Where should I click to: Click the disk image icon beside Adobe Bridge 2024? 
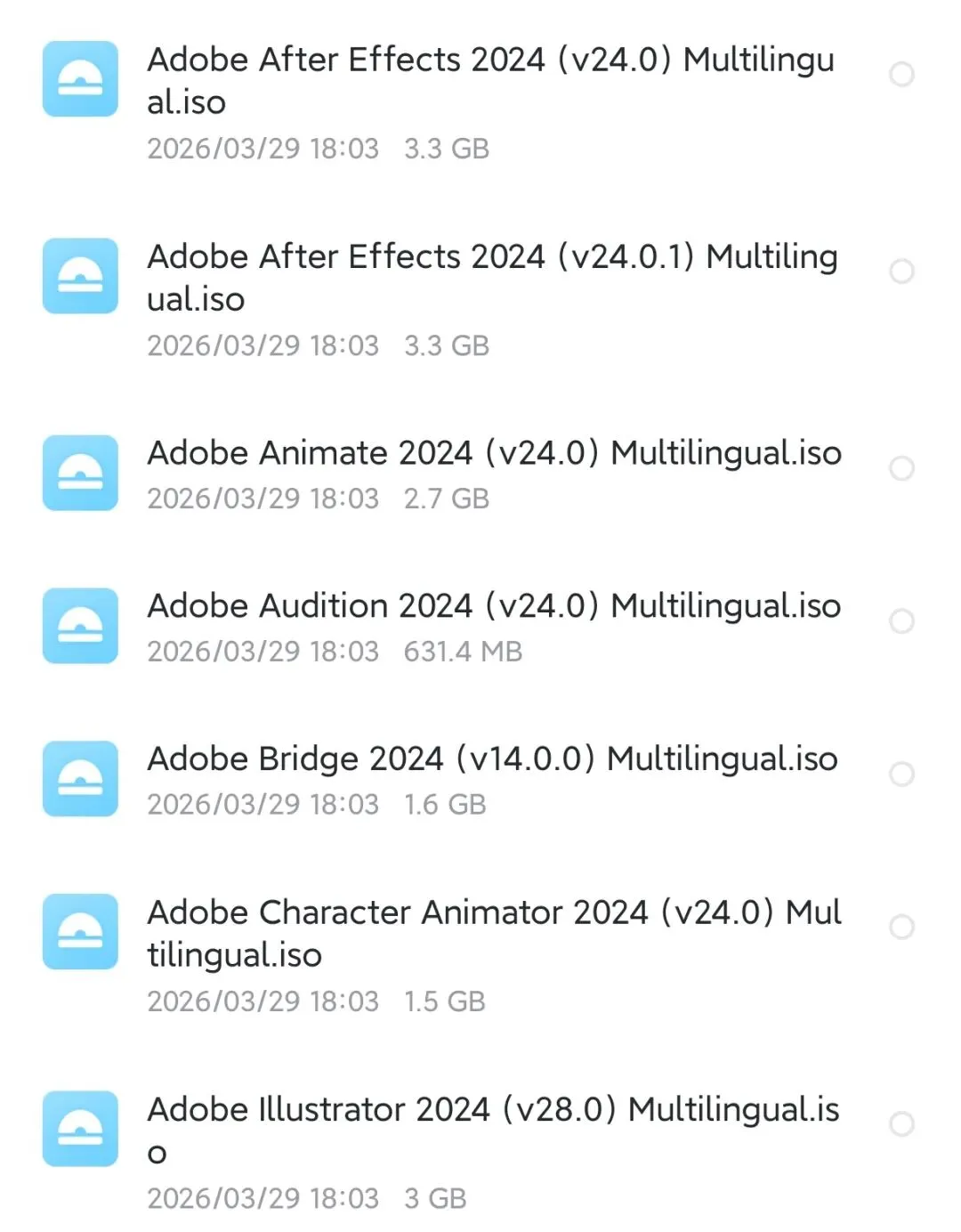tap(80, 779)
